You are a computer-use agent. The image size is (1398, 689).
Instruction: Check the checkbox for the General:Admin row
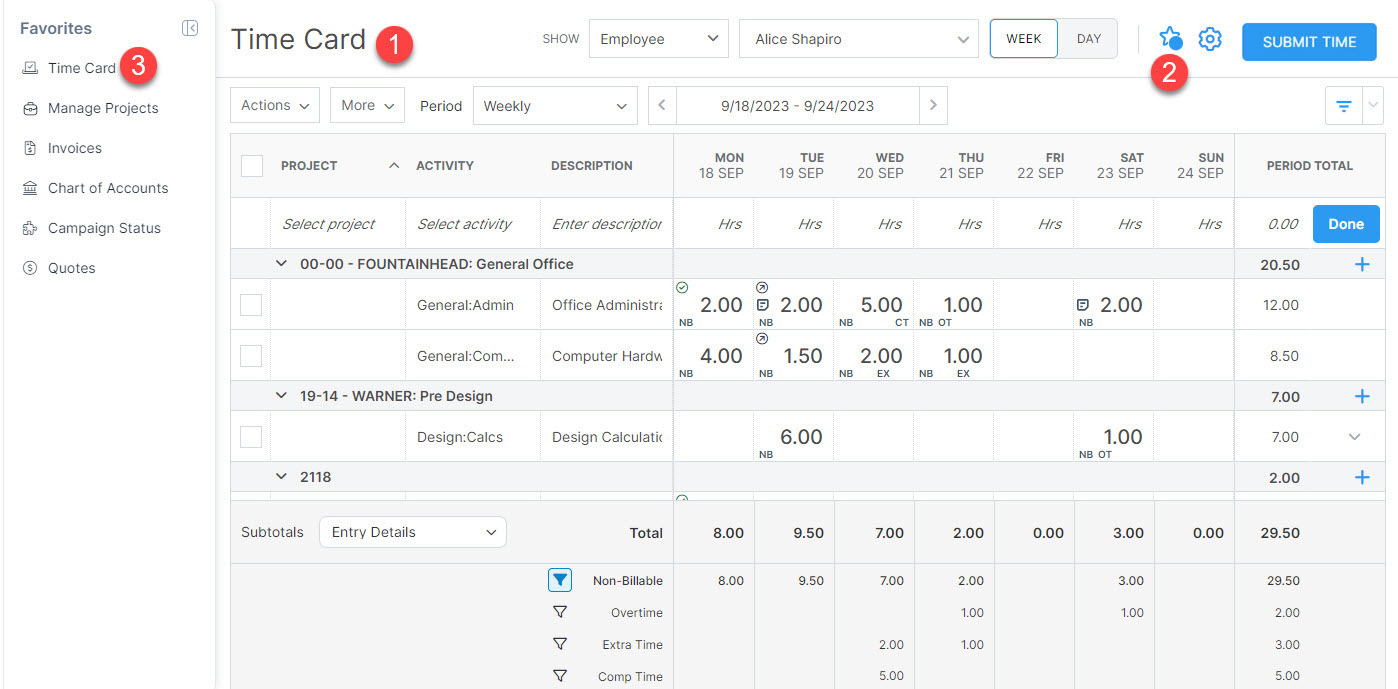pos(251,305)
